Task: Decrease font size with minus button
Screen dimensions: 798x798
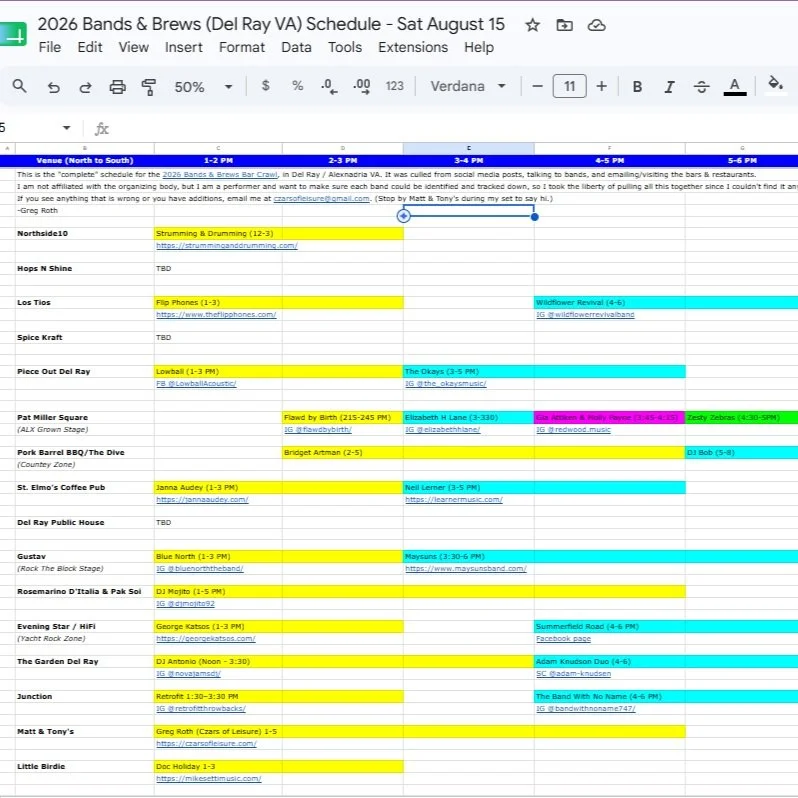Action: (x=537, y=87)
